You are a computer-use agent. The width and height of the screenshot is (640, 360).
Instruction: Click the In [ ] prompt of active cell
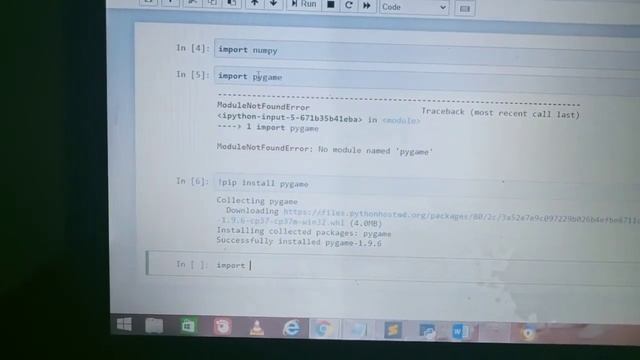[192, 264]
